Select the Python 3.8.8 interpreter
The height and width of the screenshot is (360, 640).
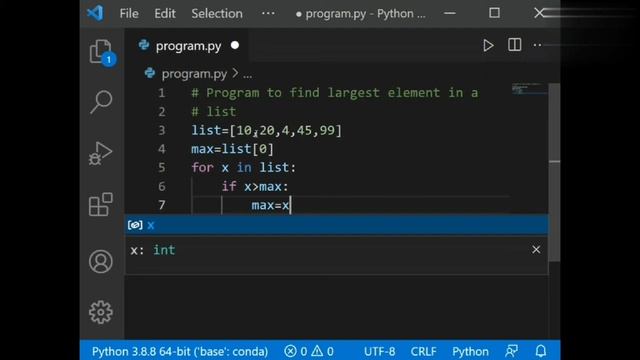[x=180, y=351]
